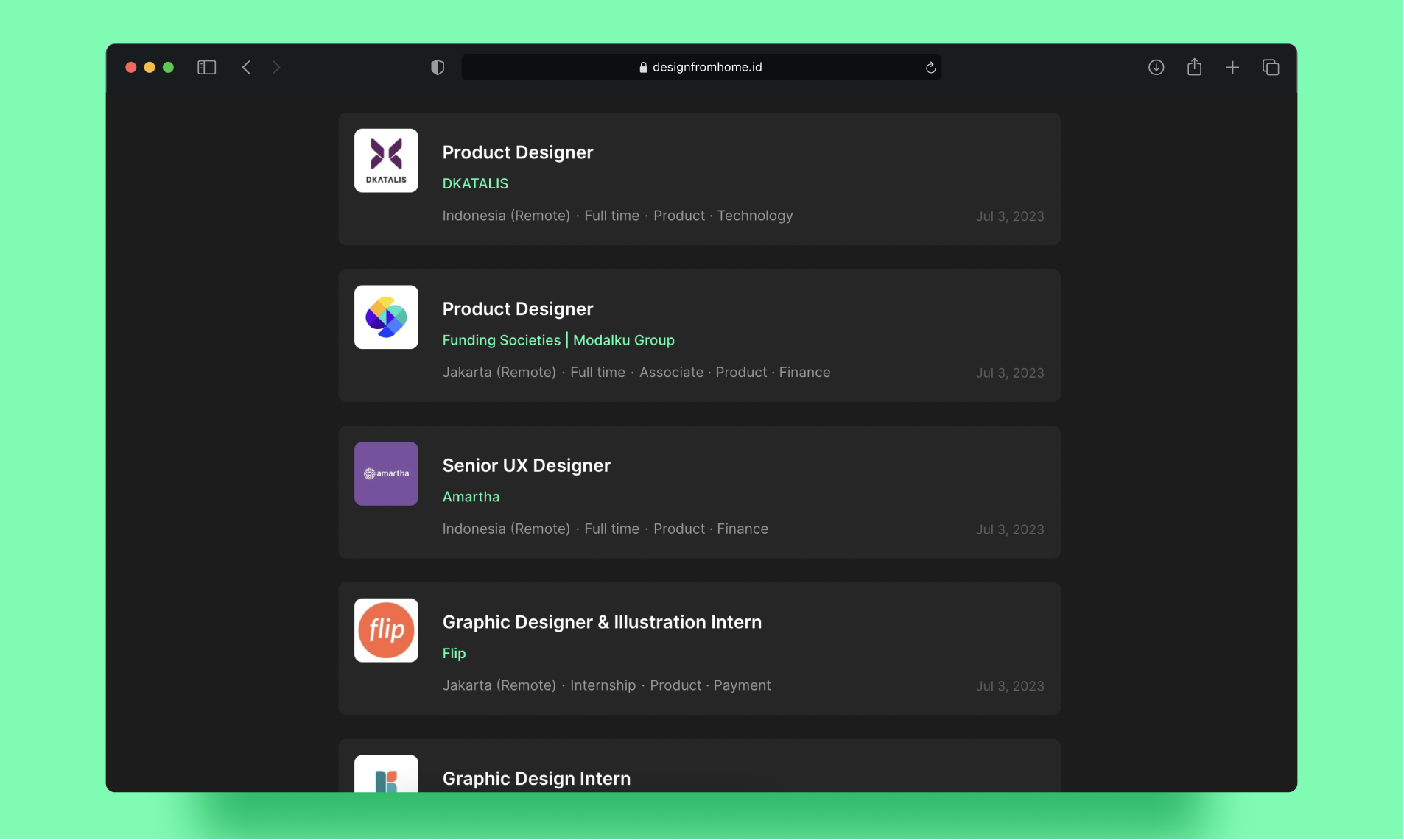The image size is (1404, 840).
Task: Click the lock icon in the address bar
Action: [643, 67]
